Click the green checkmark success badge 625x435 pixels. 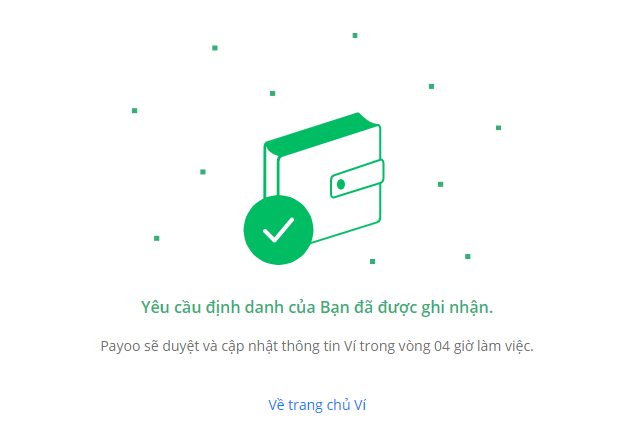278,230
